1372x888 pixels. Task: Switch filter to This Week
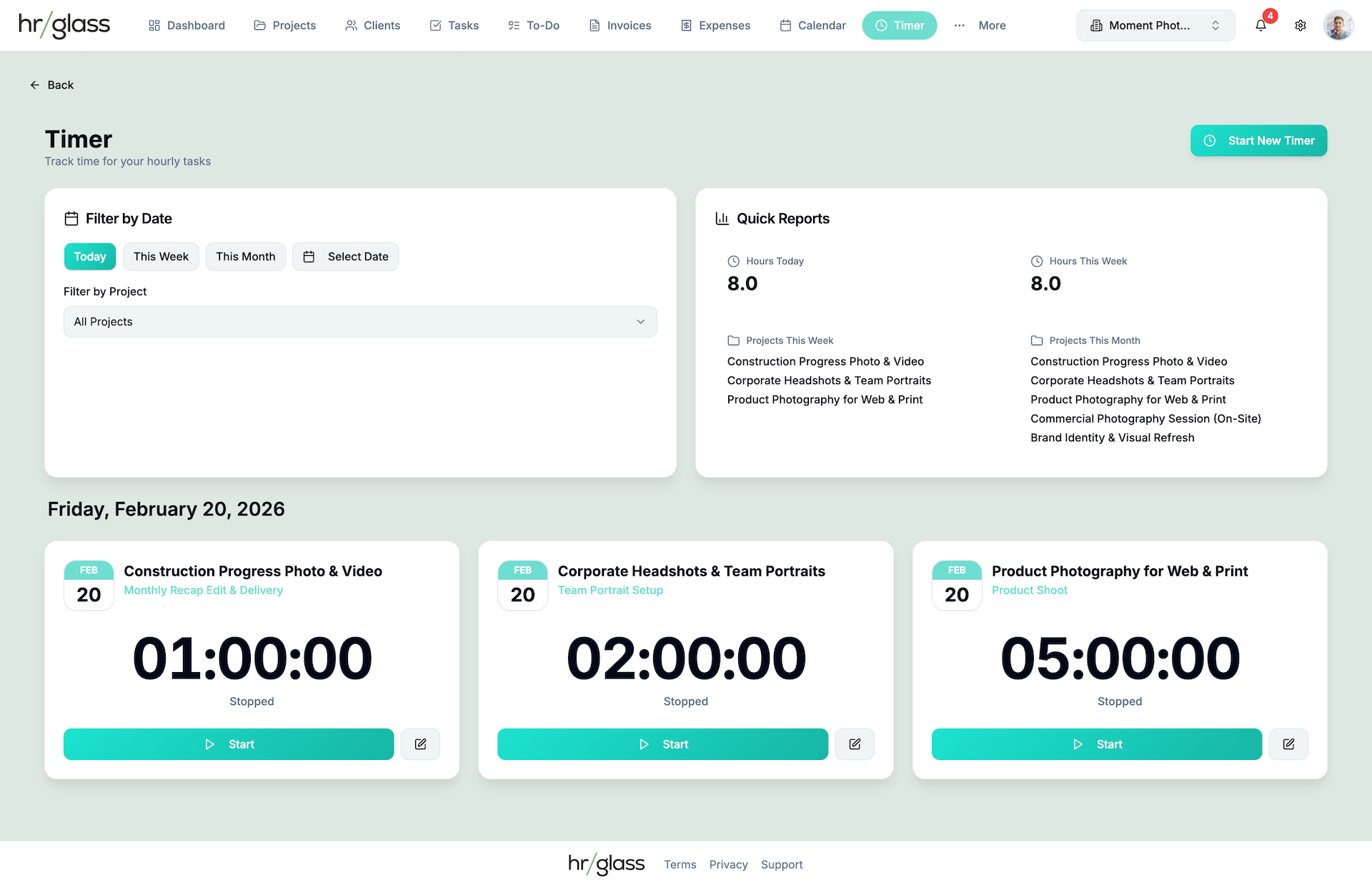pos(161,257)
